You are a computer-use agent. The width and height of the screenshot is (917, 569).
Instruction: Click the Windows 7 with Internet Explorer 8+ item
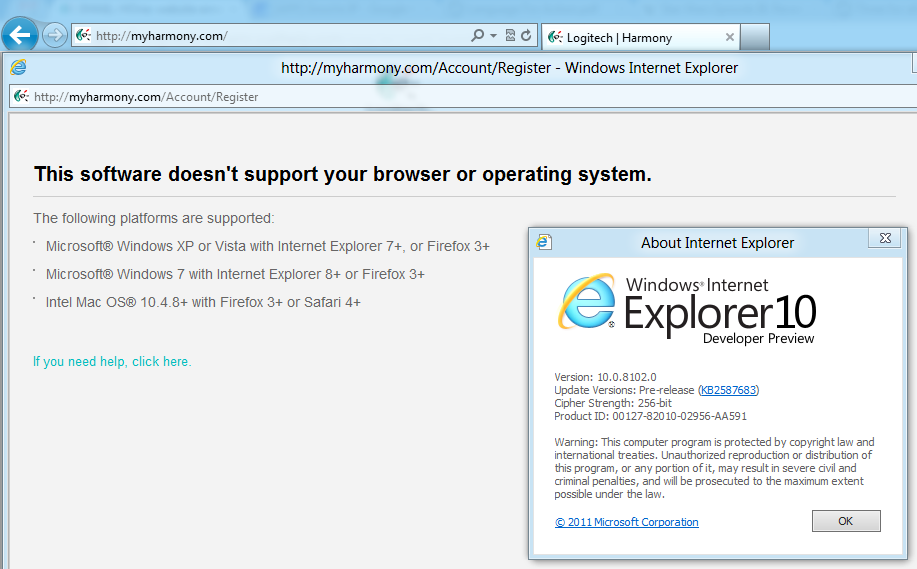(x=235, y=274)
